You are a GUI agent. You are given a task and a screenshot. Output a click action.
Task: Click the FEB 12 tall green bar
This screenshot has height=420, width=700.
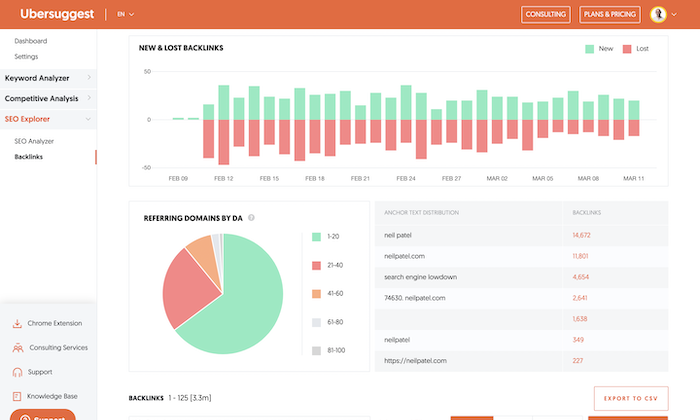[224, 102]
